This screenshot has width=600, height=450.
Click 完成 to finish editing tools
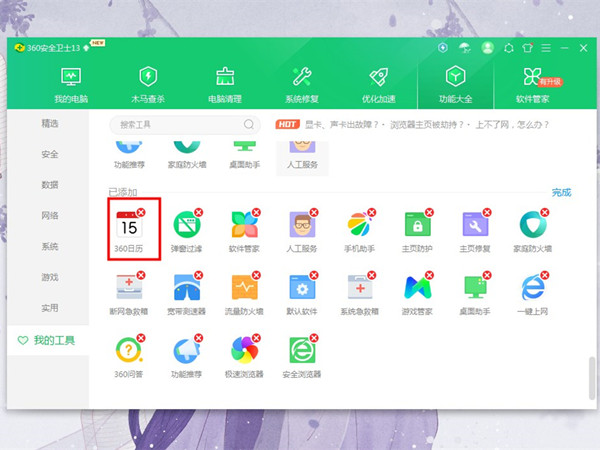tap(561, 192)
